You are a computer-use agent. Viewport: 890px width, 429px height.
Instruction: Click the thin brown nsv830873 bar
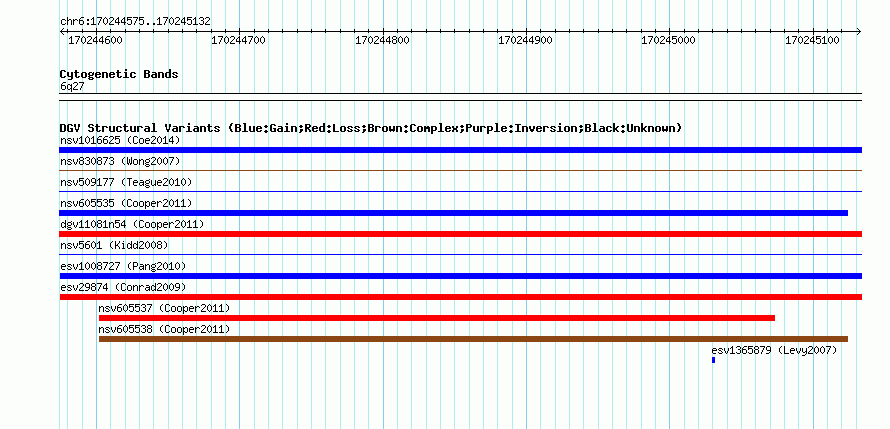click(460, 170)
